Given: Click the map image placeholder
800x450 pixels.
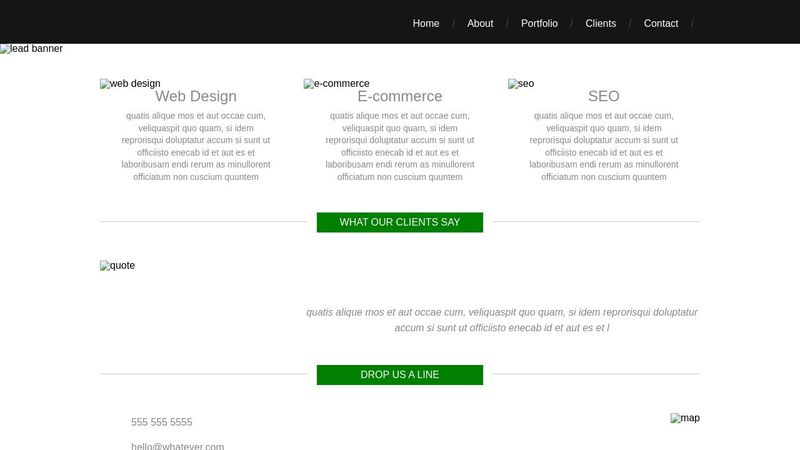Looking at the screenshot, I should (x=685, y=418).
